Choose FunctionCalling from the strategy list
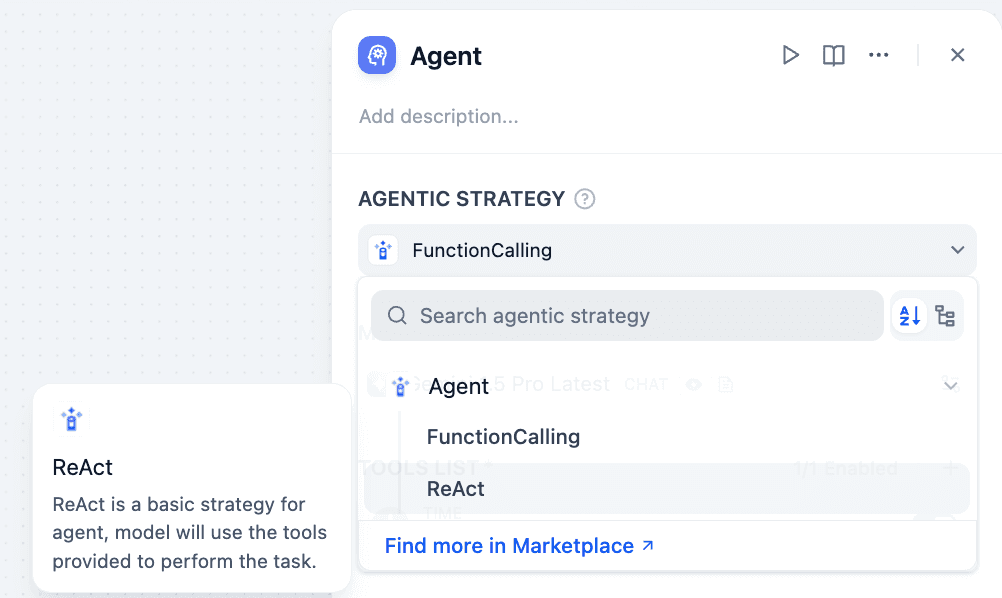Image resolution: width=1002 pixels, height=598 pixels. pyautogui.click(x=503, y=437)
